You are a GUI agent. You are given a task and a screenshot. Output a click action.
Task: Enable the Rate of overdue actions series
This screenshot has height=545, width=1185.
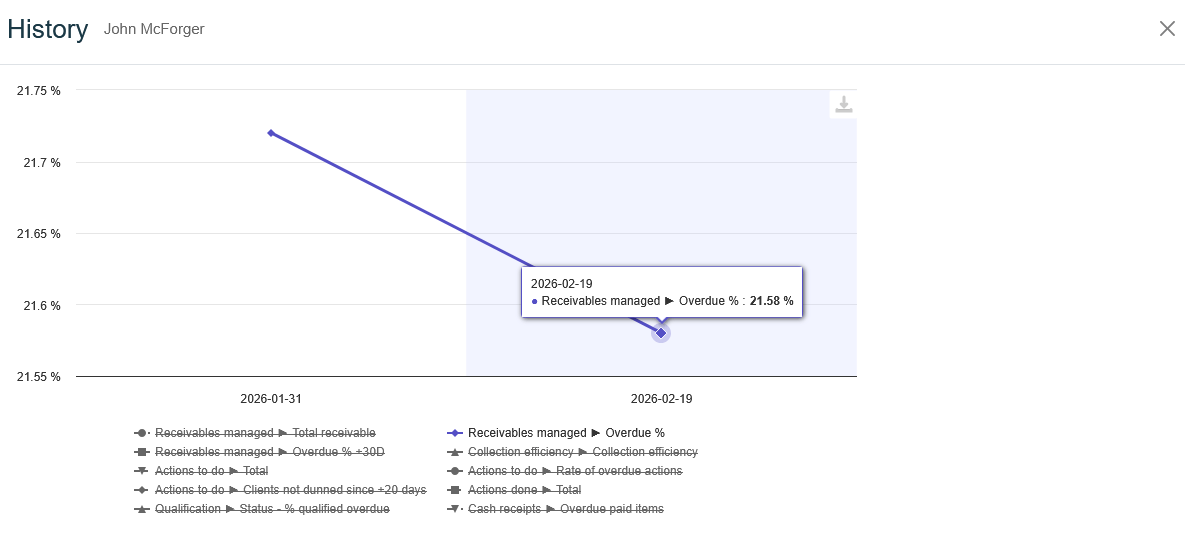[575, 471]
